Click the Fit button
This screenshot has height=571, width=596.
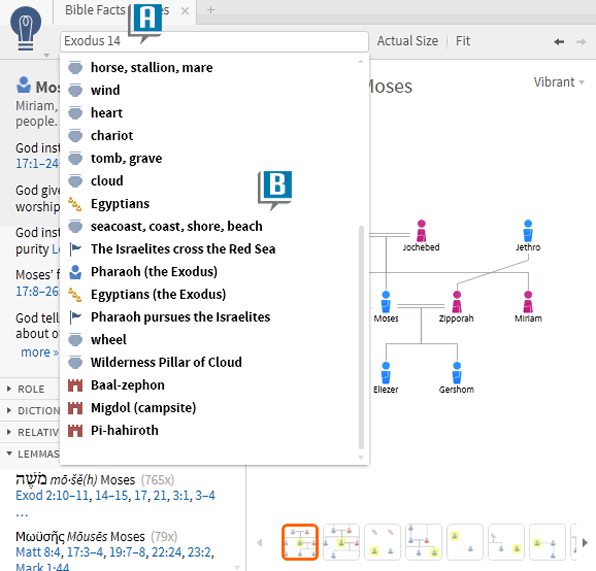[463, 41]
